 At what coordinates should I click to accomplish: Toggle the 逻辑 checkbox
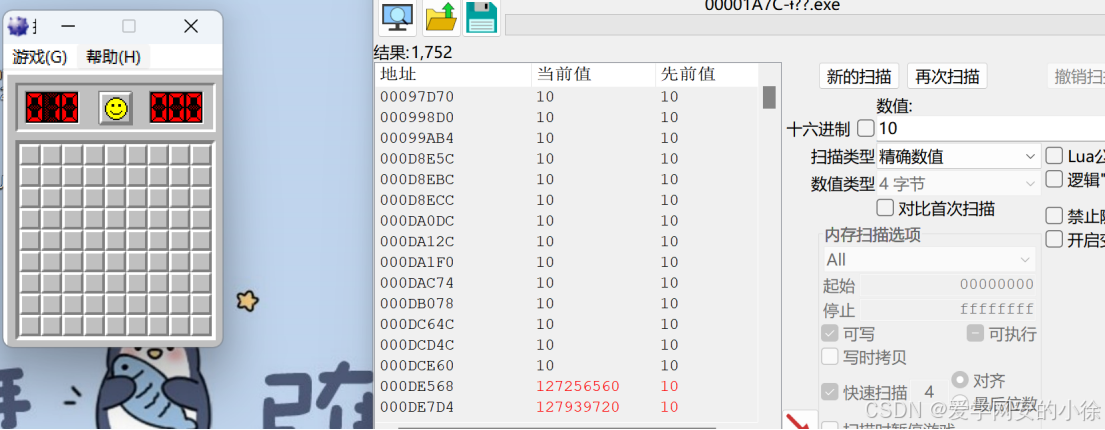tap(1054, 179)
